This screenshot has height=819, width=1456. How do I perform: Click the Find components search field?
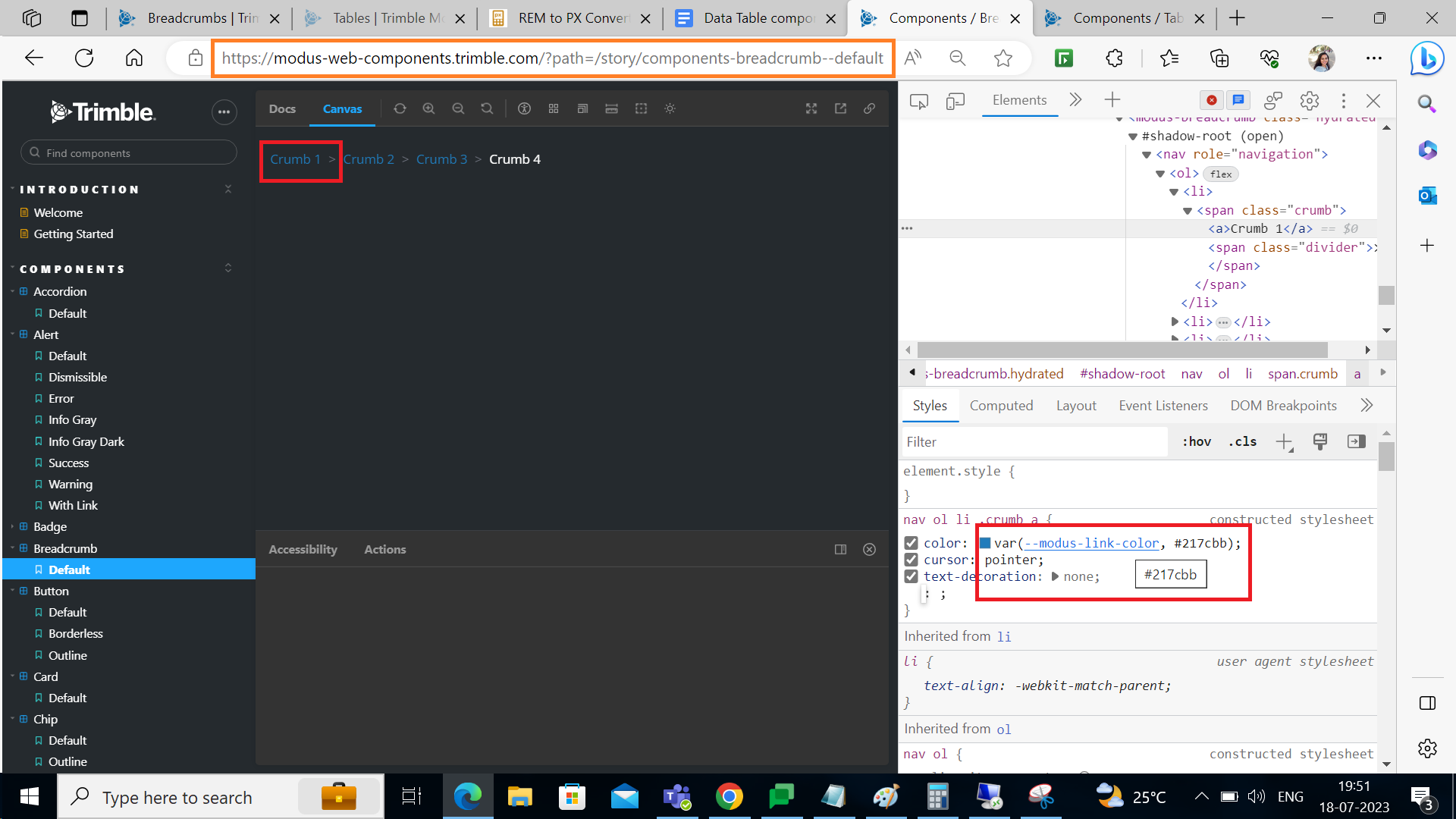129,152
